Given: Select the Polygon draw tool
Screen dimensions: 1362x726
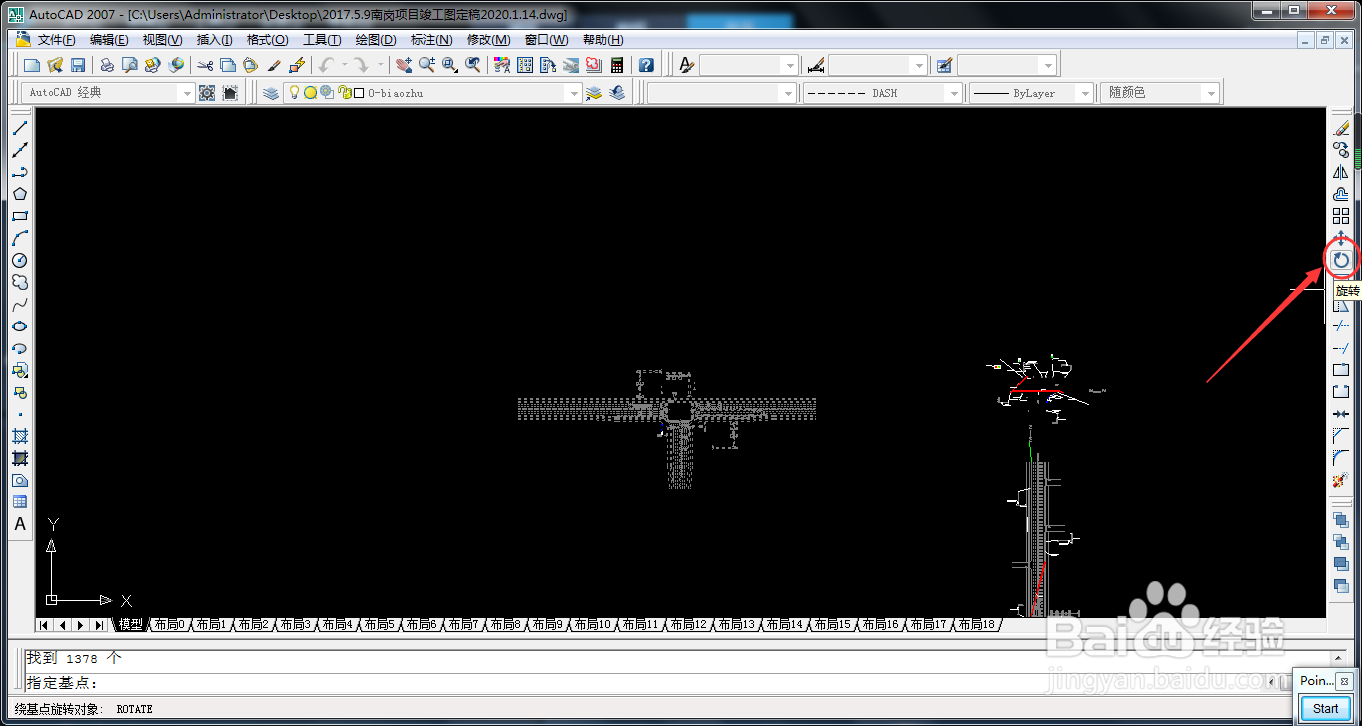Looking at the screenshot, I should pos(20,194).
